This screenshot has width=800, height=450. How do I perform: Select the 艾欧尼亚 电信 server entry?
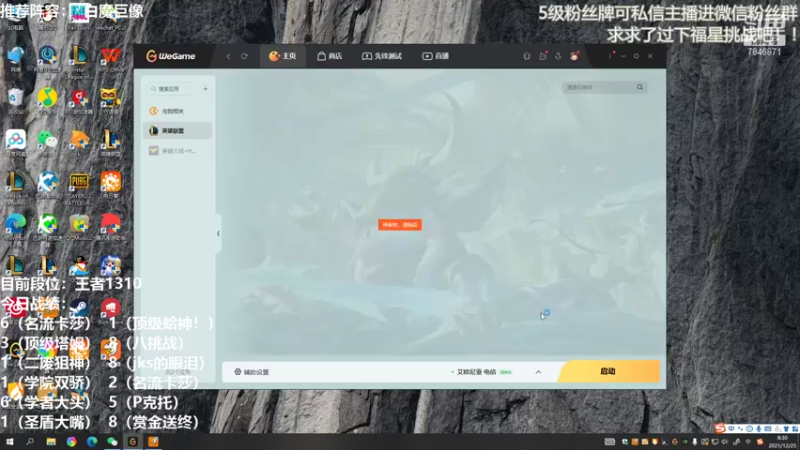click(x=481, y=372)
